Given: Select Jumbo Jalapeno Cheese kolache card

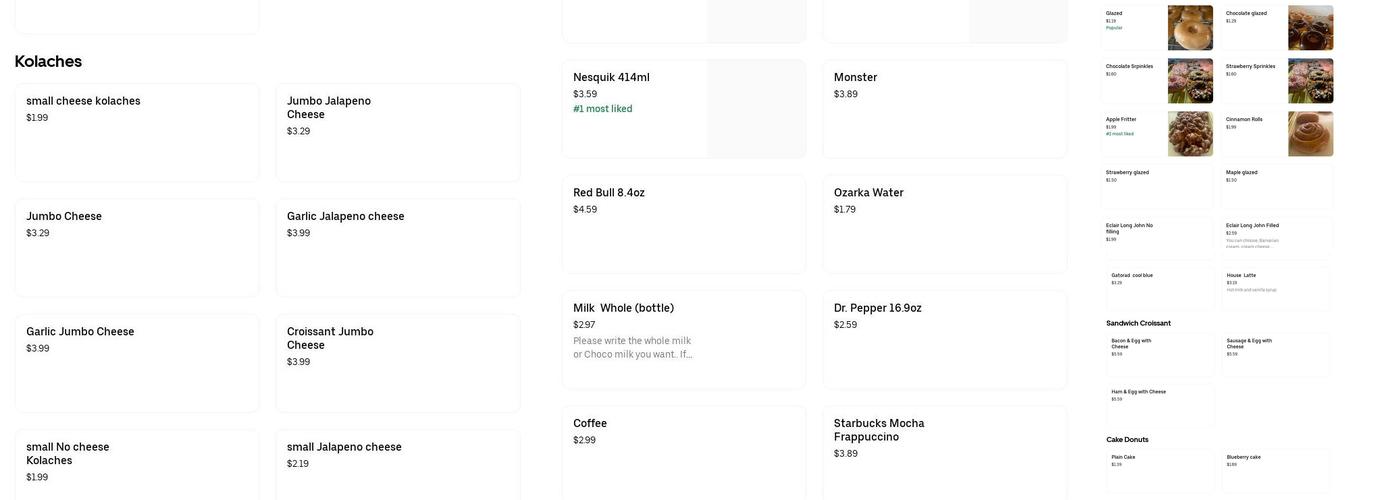Looking at the screenshot, I should pyautogui.click(x=397, y=132).
